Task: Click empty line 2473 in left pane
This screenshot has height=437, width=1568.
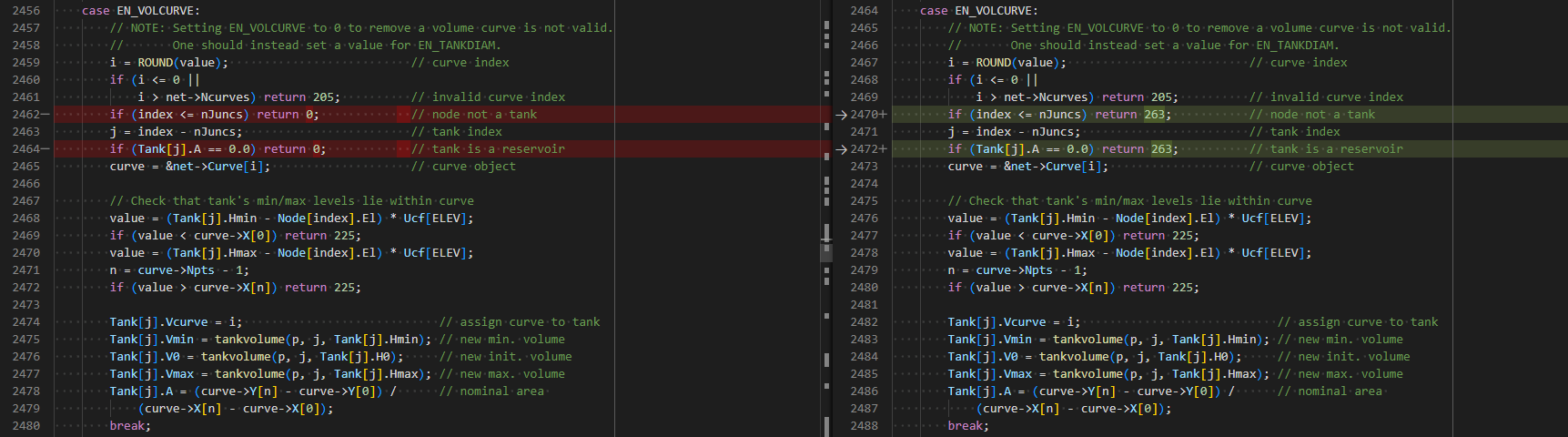Action: click(437, 305)
